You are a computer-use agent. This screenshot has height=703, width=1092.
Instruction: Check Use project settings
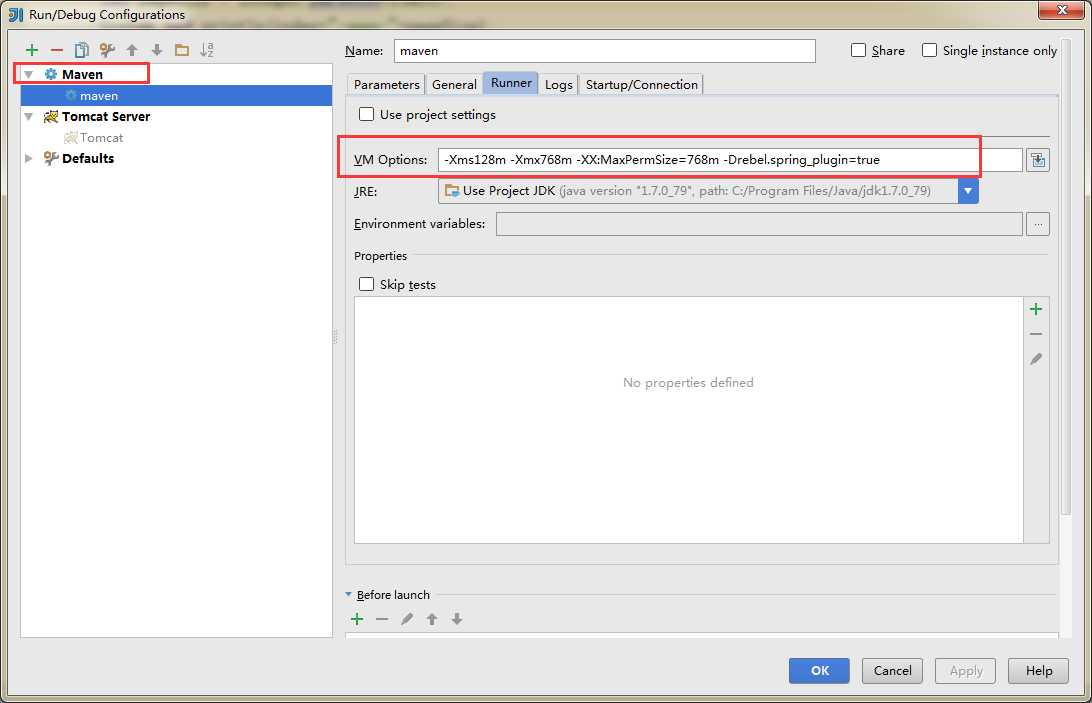pyautogui.click(x=366, y=114)
